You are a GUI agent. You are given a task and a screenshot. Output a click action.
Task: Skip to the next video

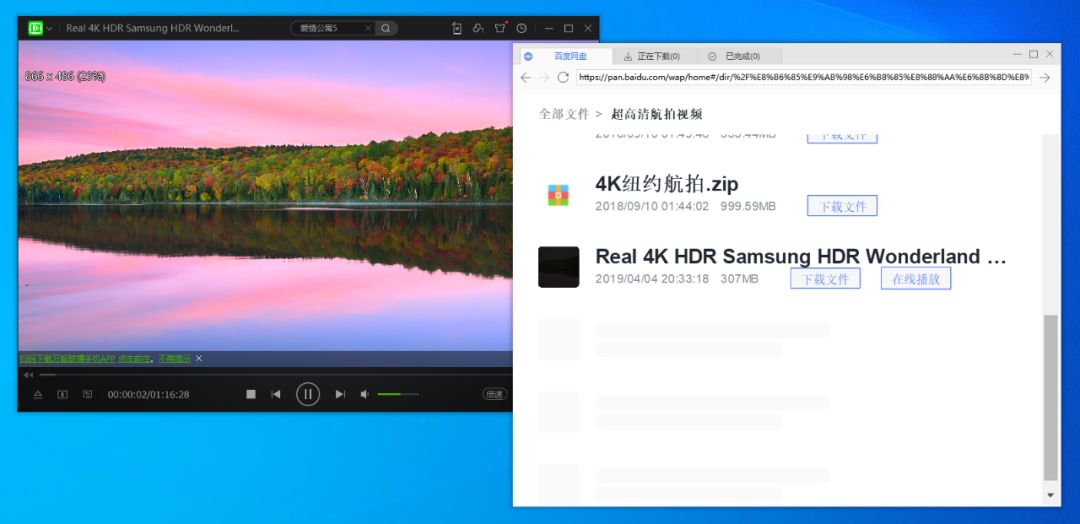pyautogui.click(x=340, y=394)
